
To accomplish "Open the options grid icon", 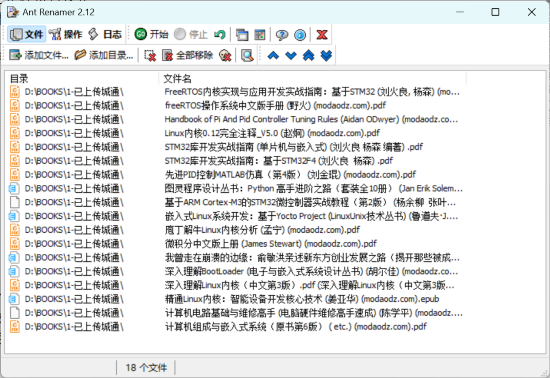I will (x=260, y=35).
